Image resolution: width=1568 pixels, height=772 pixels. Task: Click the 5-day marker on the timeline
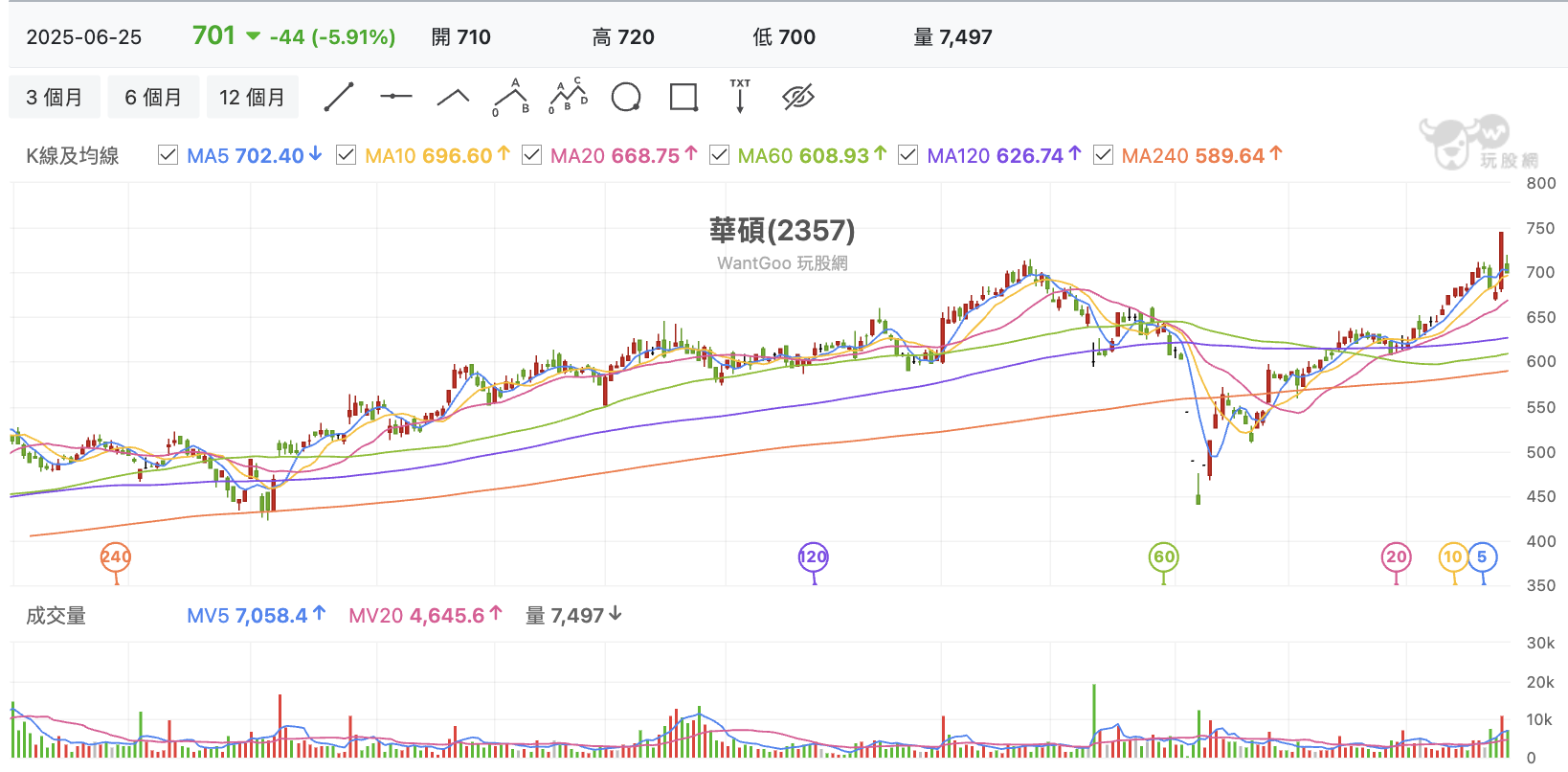point(1482,557)
